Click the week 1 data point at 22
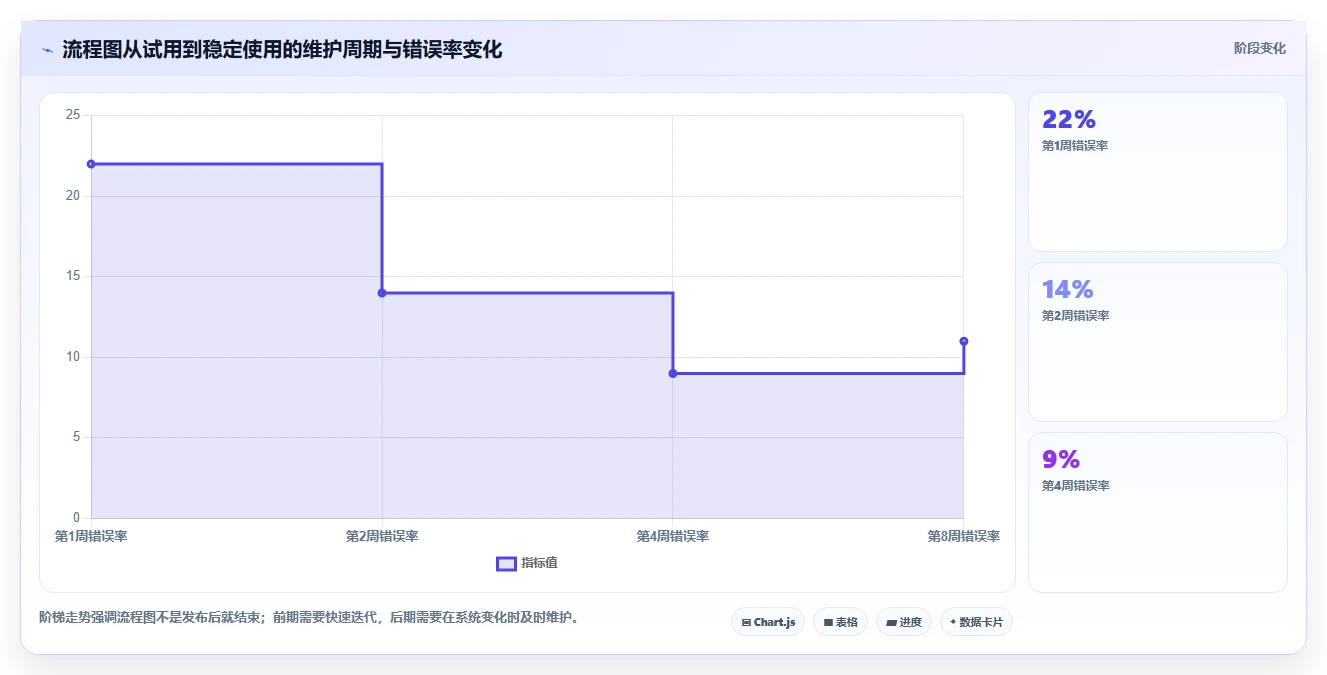 91,164
